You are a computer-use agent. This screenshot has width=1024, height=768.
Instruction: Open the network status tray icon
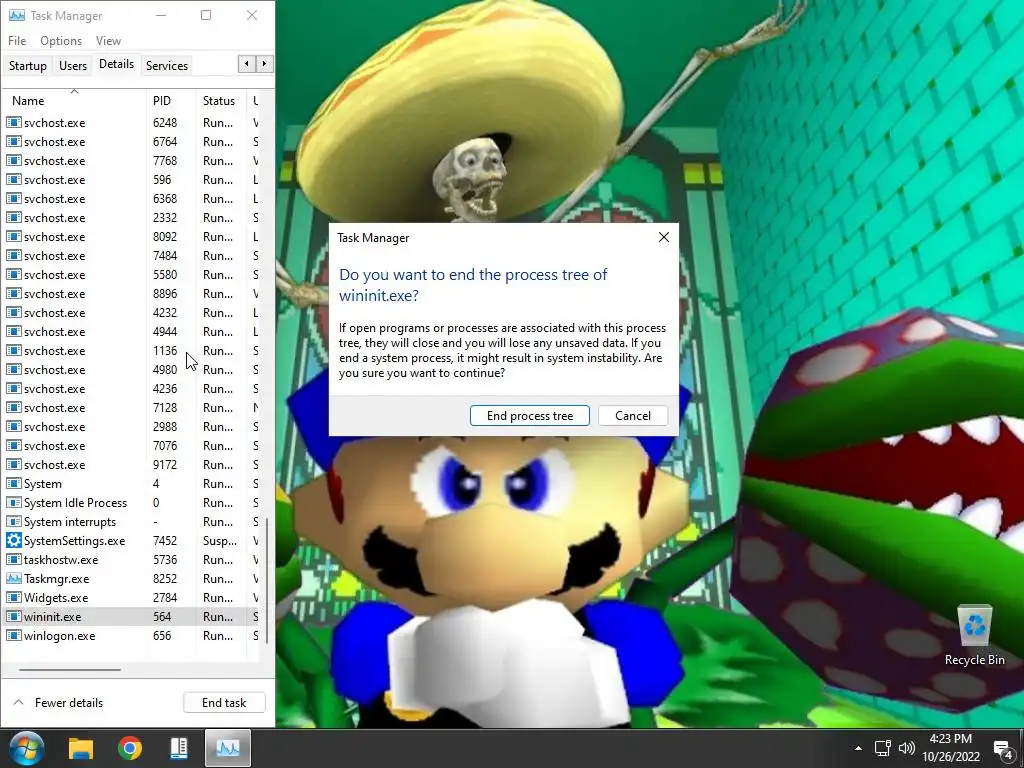point(882,748)
